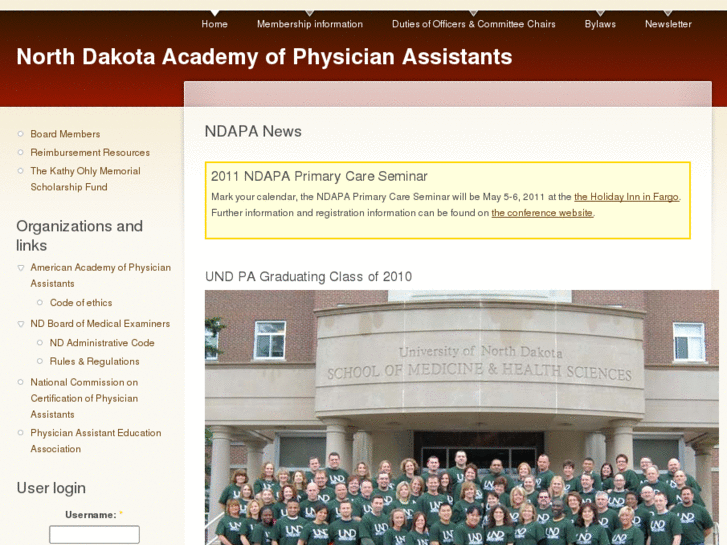This screenshot has height=545, width=727.
Task: Open the Bylaws menu item
Action: [600, 24]
